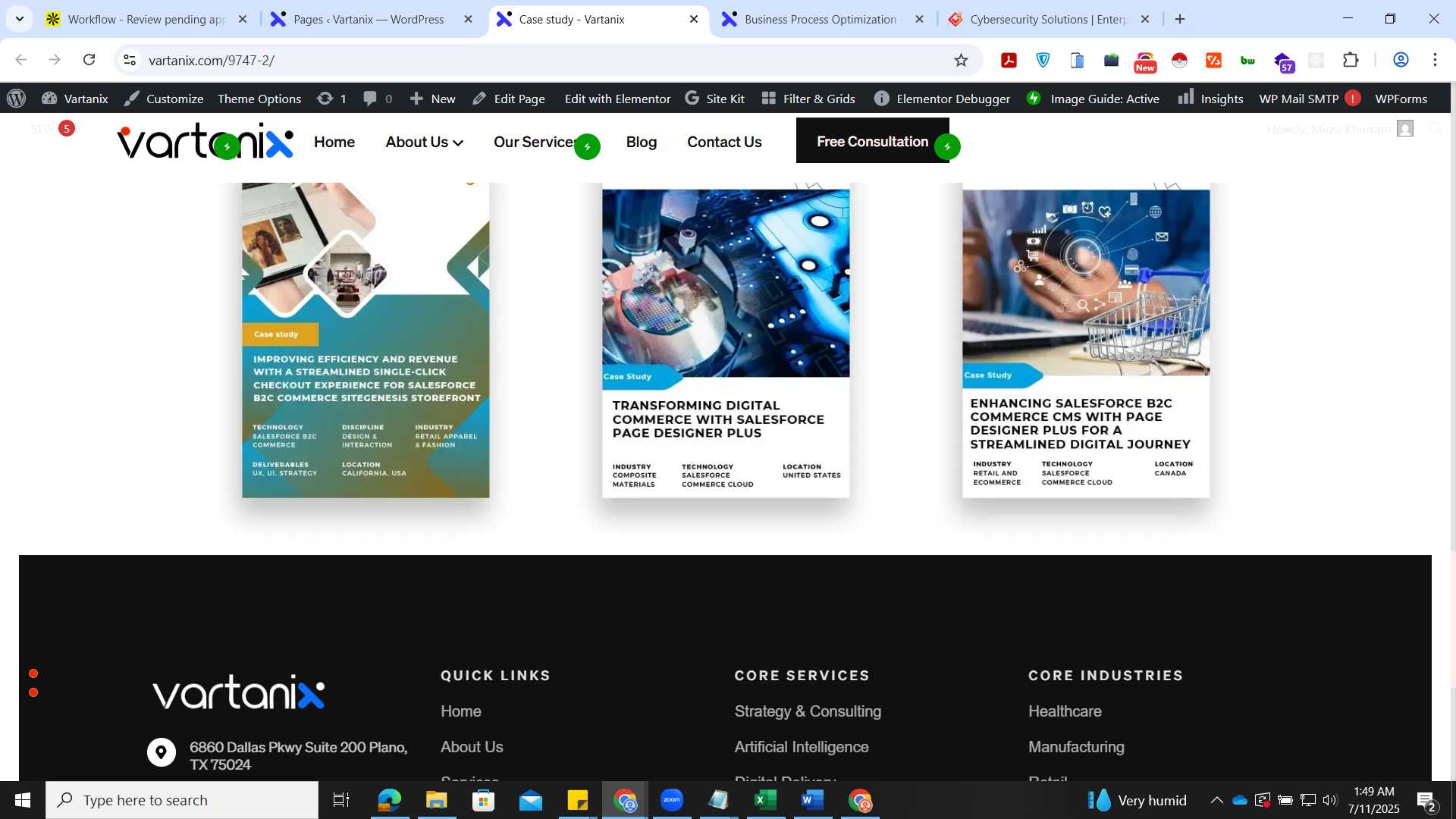Open Artificial Intelligence footer link
This screenshot has width=1456, height=819.
coord(802,747)
